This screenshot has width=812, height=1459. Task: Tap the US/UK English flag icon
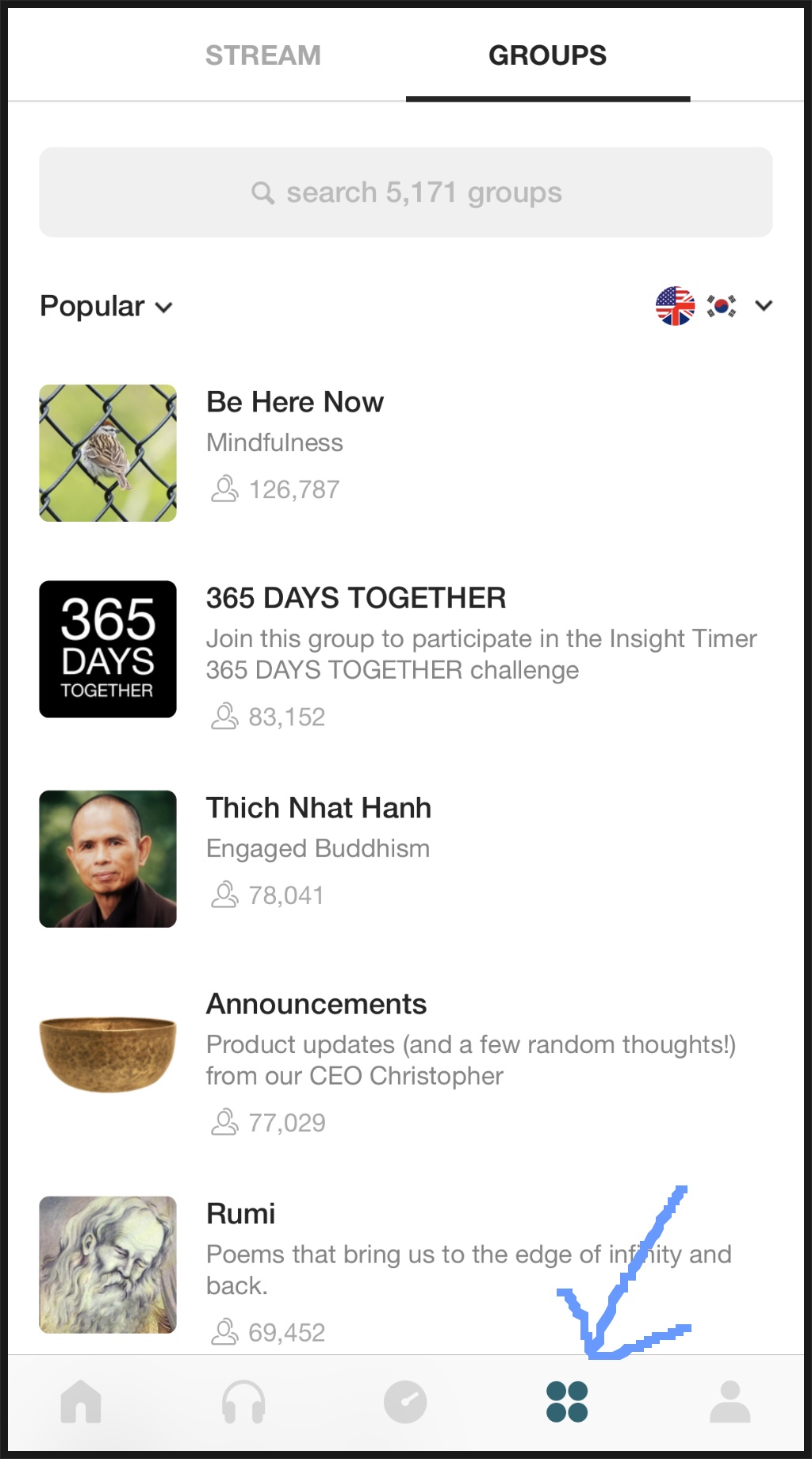click(x=675, y=306)
